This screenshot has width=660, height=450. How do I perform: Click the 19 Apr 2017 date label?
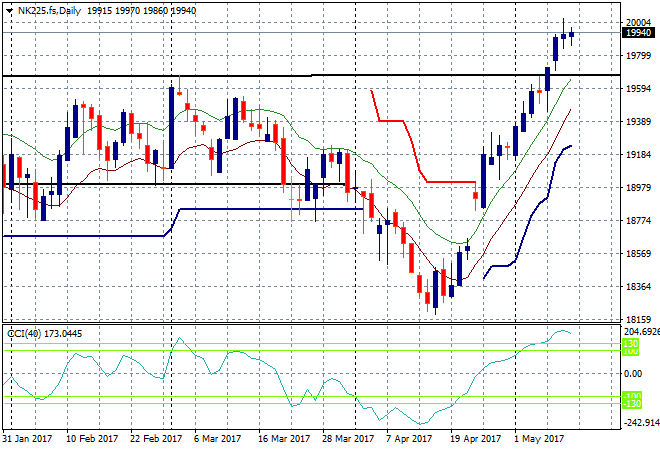pyautogui.click(x=476, y=439)
